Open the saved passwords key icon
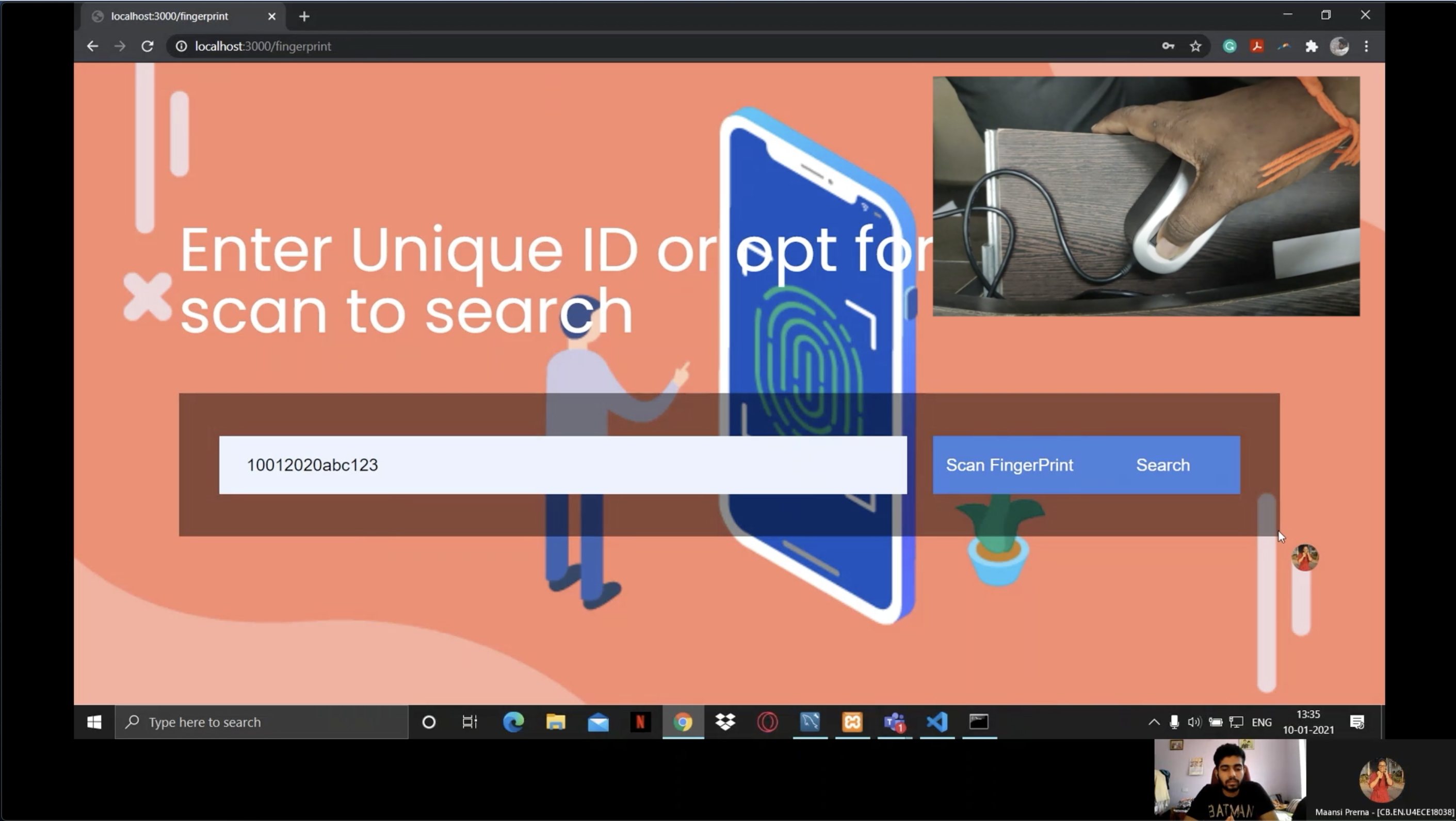 pyautogui.click(x=1168, y=46)
